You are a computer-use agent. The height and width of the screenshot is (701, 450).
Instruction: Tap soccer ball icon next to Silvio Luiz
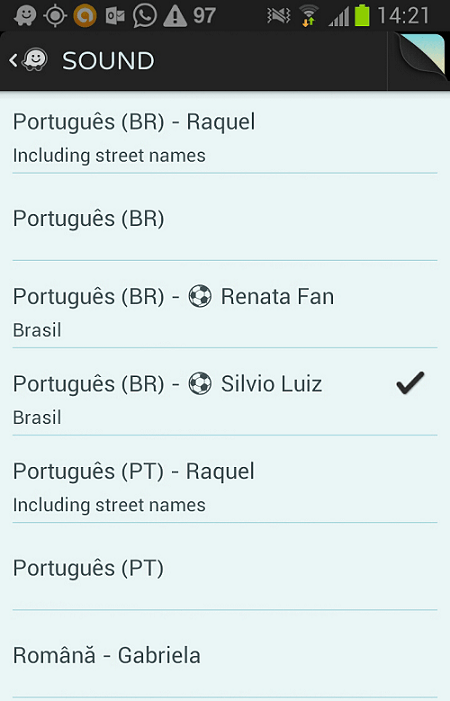click(x=200, y=384)
